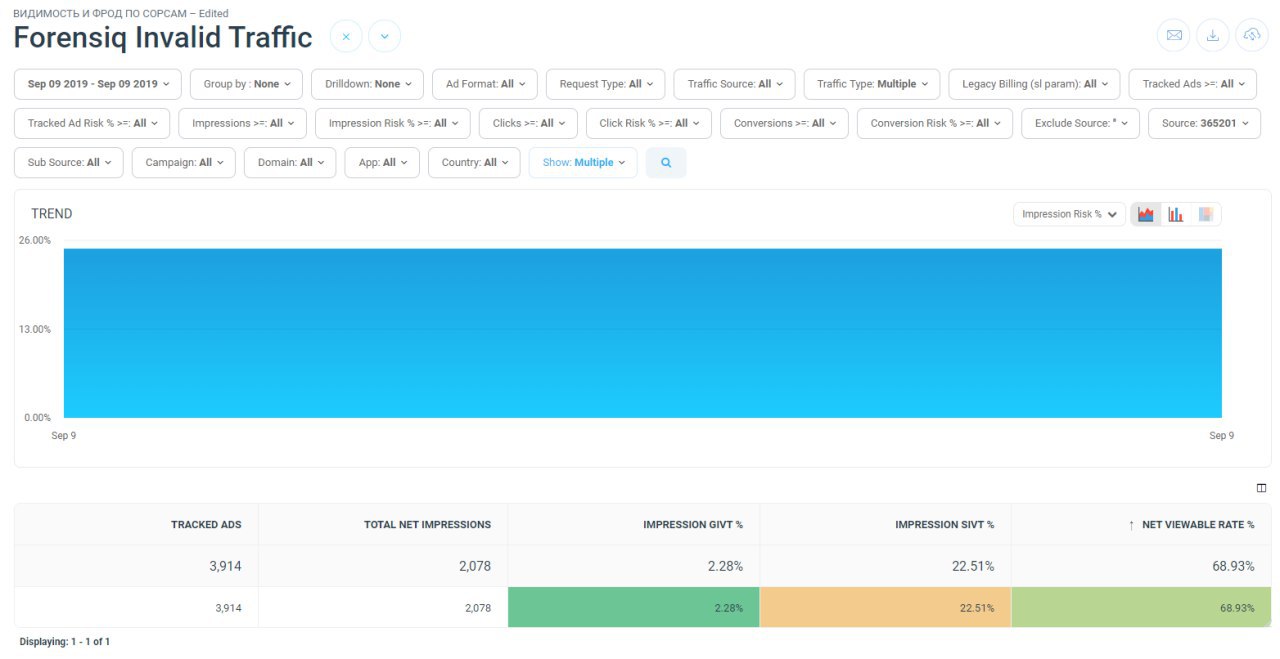
Task: Click the X circle beside report title
Action: (x=346, y=37)
